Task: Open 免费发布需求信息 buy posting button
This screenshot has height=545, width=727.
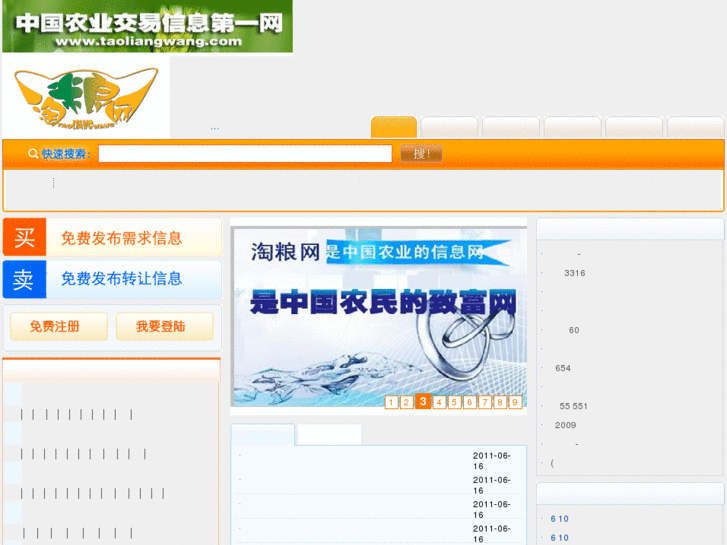Action: click(x=112, y=237)
